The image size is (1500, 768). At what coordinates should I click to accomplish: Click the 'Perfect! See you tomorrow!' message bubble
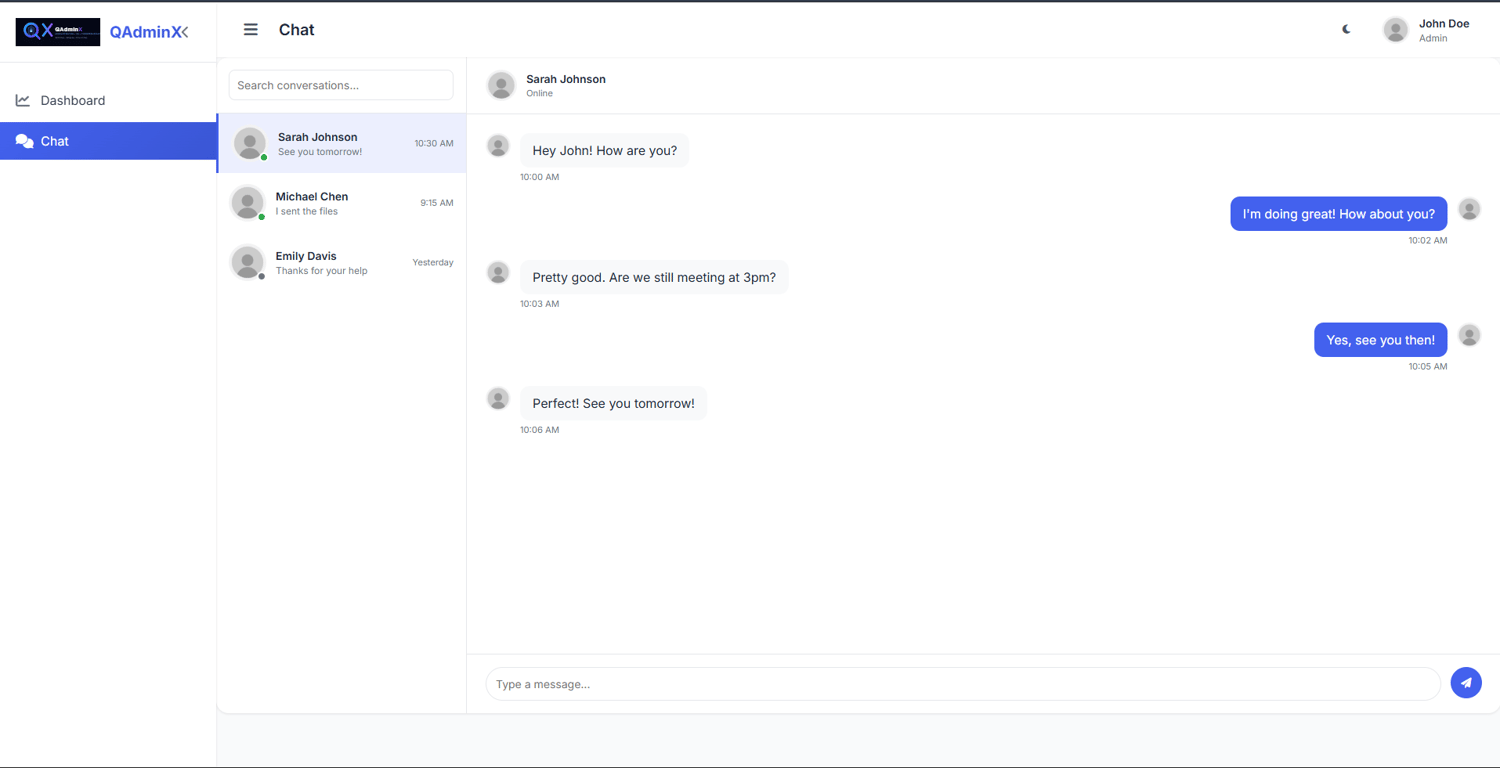[x=613, y=403]
